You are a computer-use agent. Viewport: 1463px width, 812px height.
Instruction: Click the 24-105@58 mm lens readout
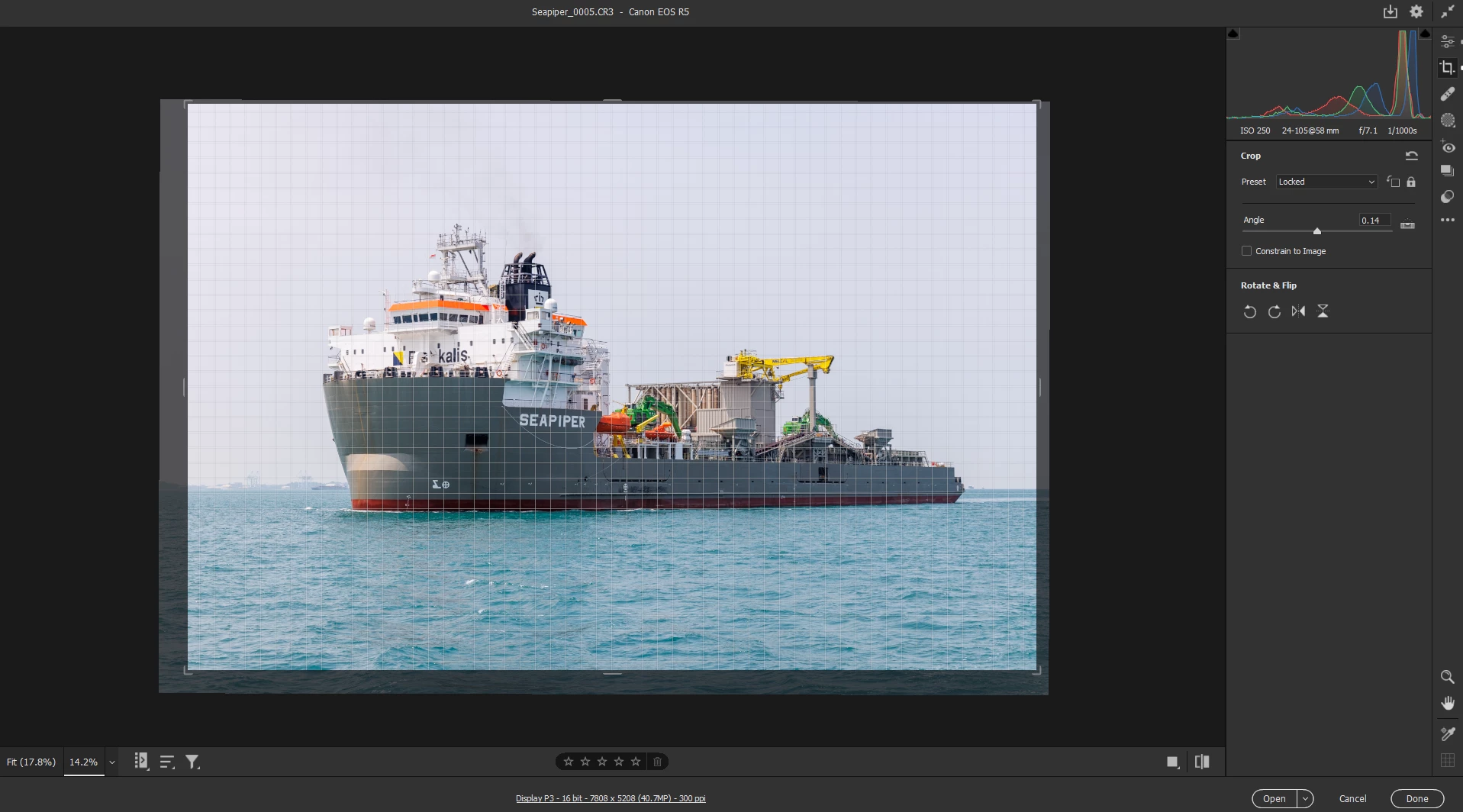1310,130
